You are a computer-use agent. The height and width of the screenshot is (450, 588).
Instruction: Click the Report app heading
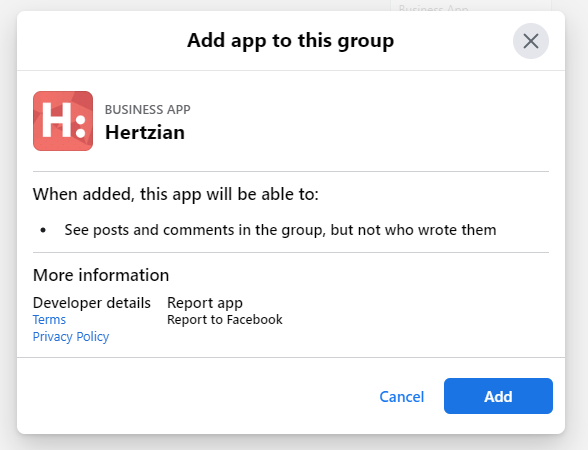pyautogui.click(x=205, y=303)
